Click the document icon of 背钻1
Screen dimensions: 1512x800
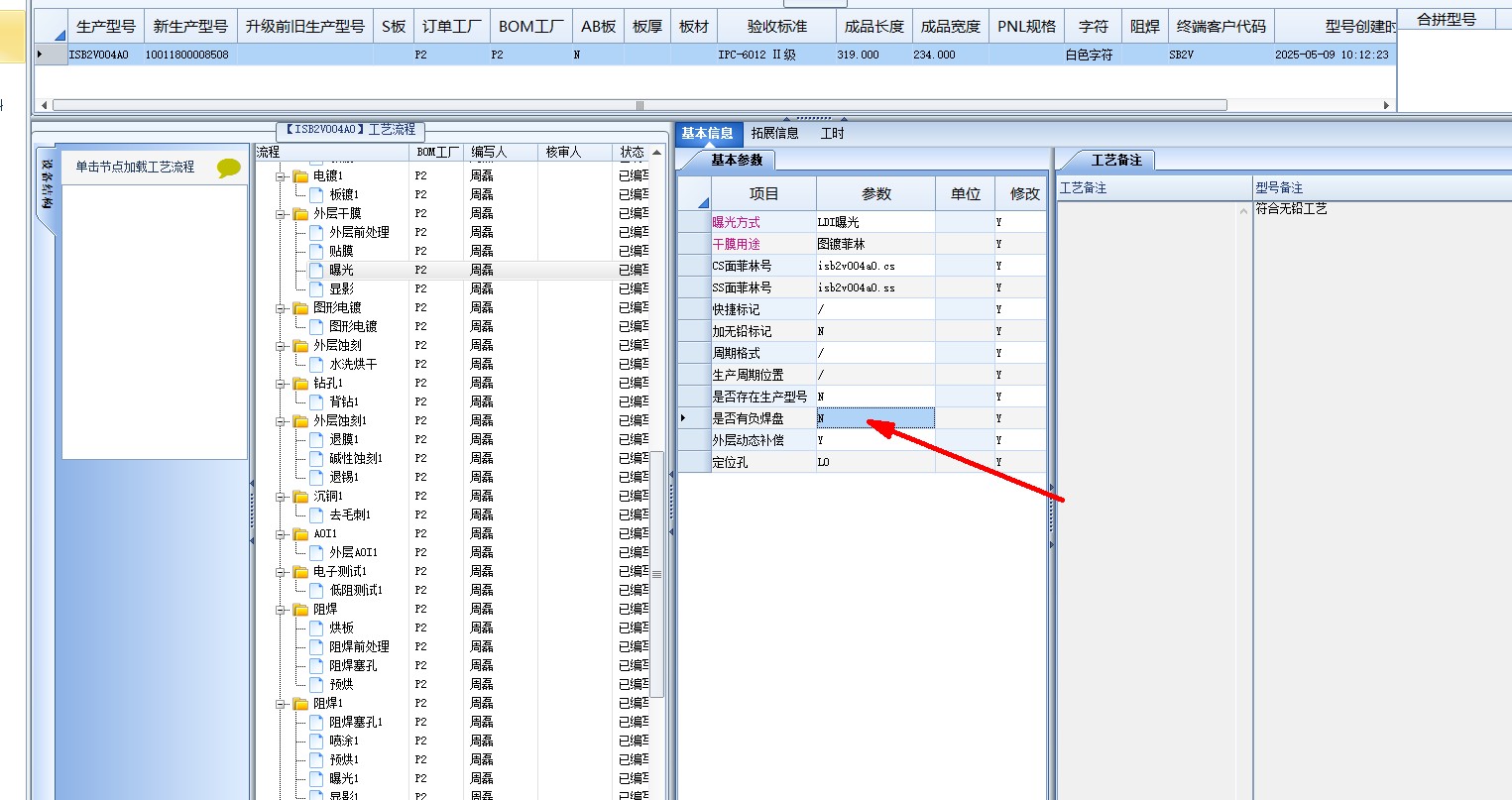pyautogui.click(x=316, y=401)
